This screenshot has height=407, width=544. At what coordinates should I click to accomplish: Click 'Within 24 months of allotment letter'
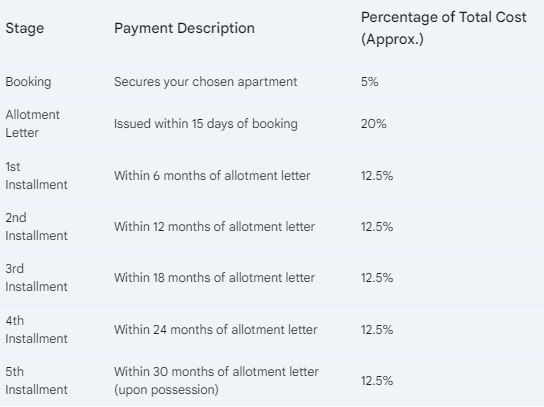pos(215,330)
